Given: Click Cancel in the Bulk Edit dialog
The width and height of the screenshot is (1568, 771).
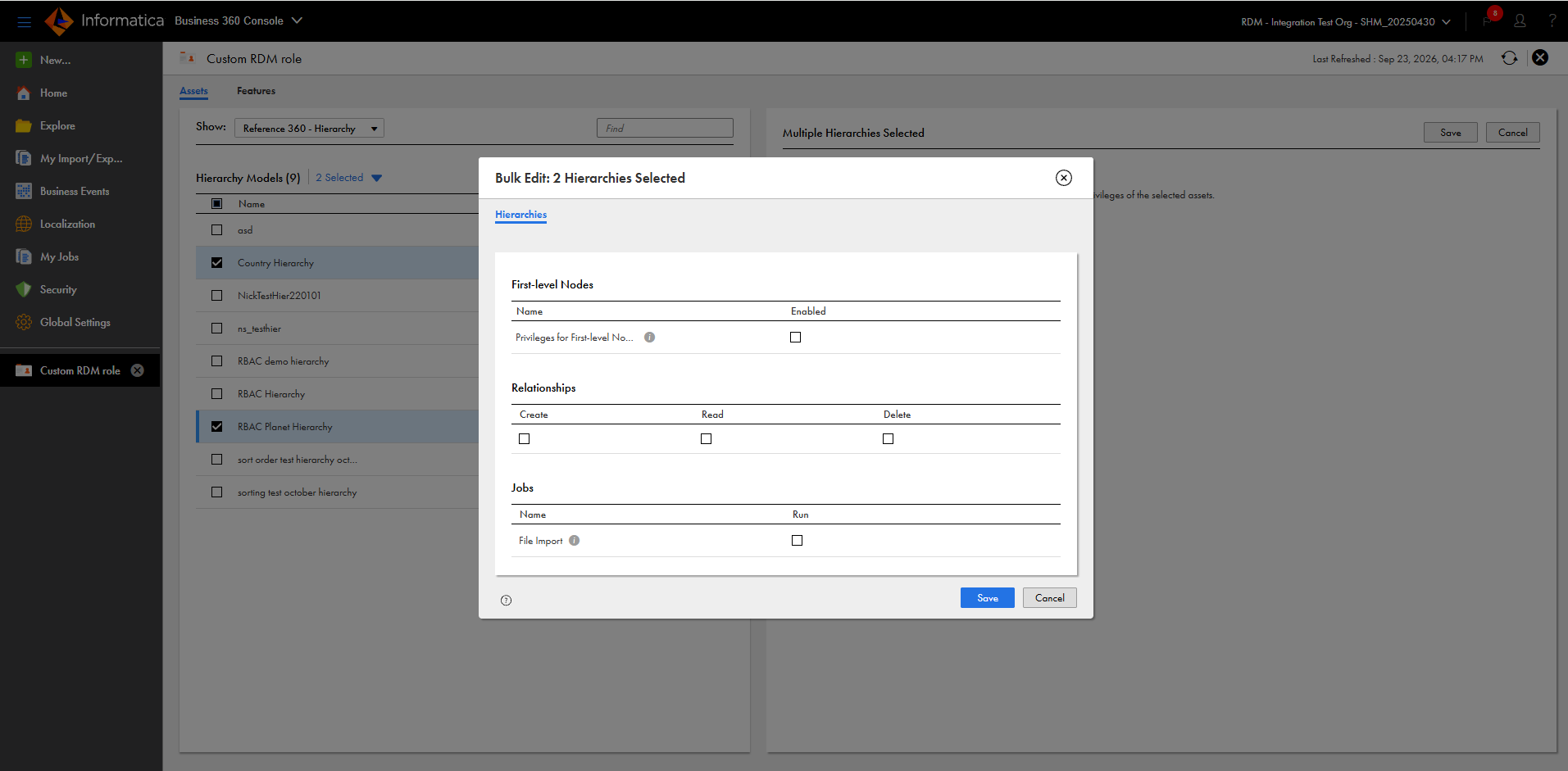Looking at the screenshot, I should (1050, 598).
